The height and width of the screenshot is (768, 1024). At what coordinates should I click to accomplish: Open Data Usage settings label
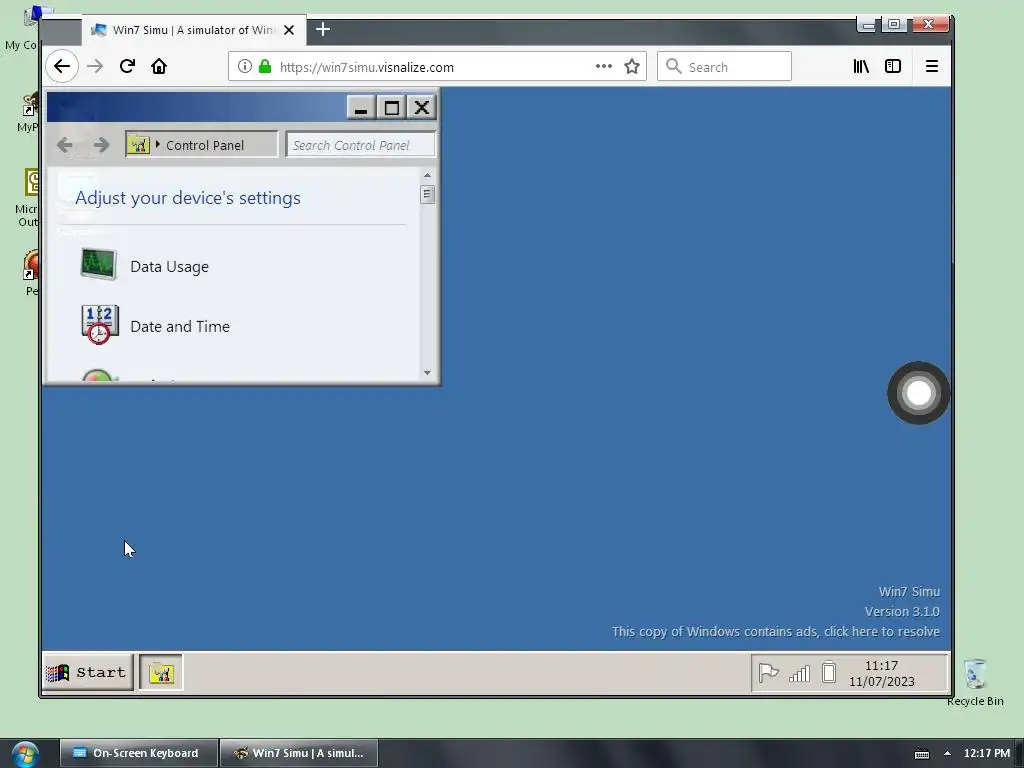point(169,266)
